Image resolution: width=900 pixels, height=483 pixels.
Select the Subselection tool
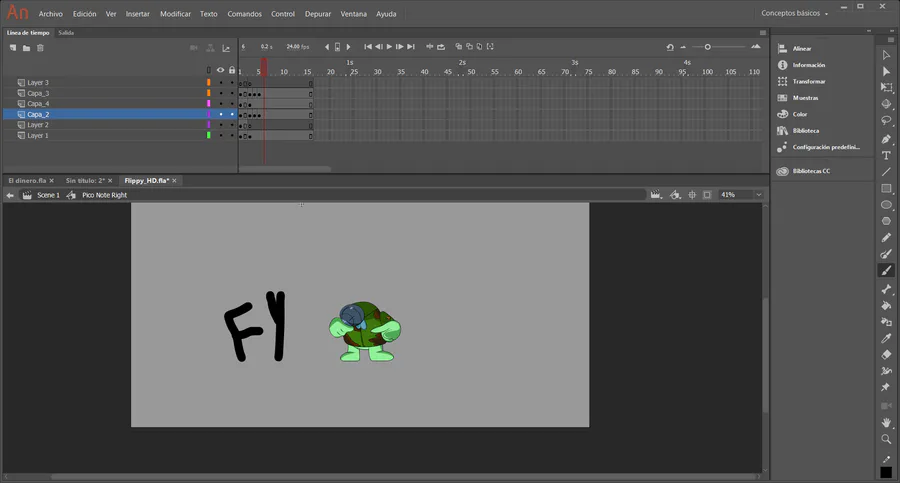pos(886,71)
